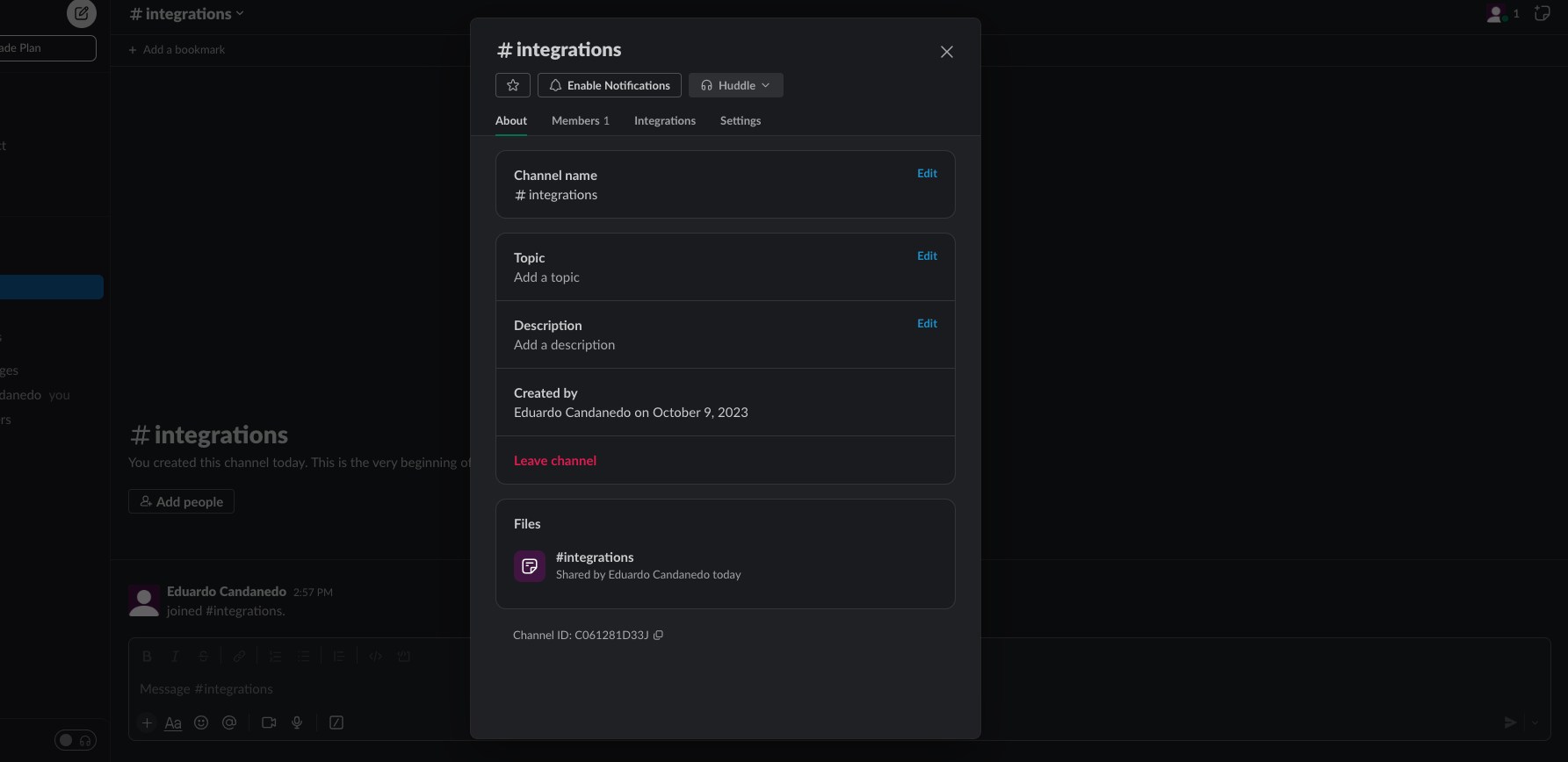Record a video clip
The height and width of the screenshot is (762, 1568).
tap(269, 722)
